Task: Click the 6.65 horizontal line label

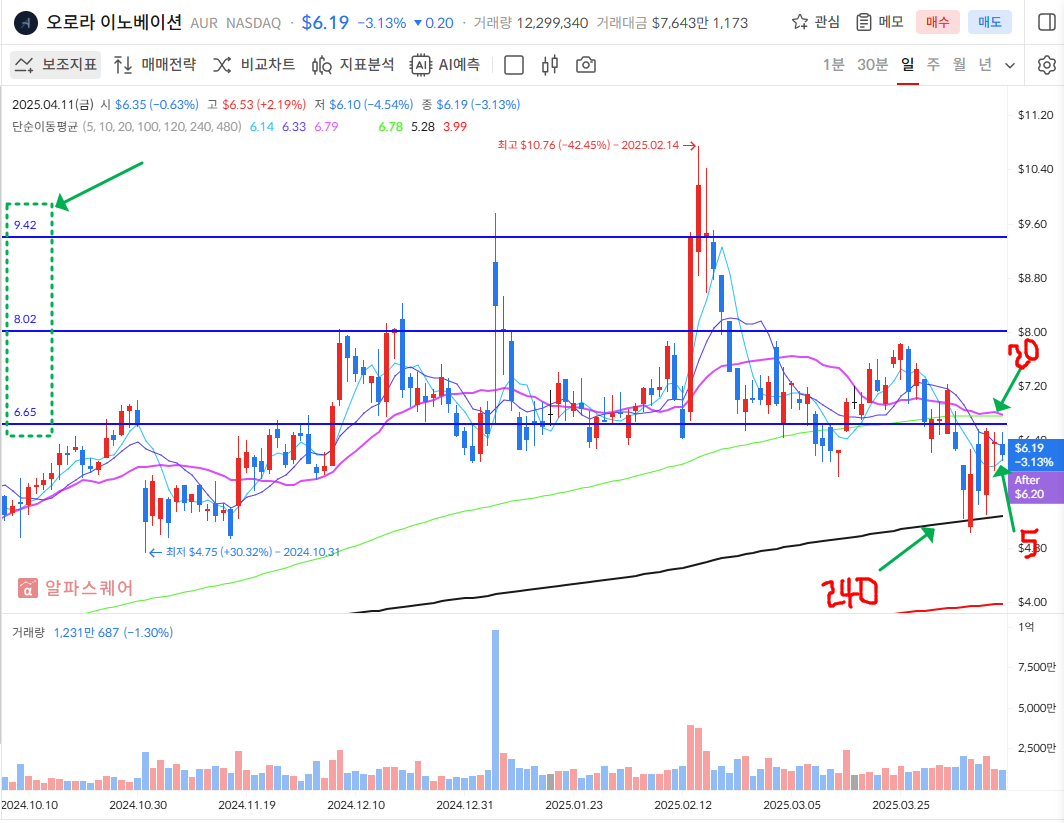Action: pyautogui.click(x=25, y=412)
